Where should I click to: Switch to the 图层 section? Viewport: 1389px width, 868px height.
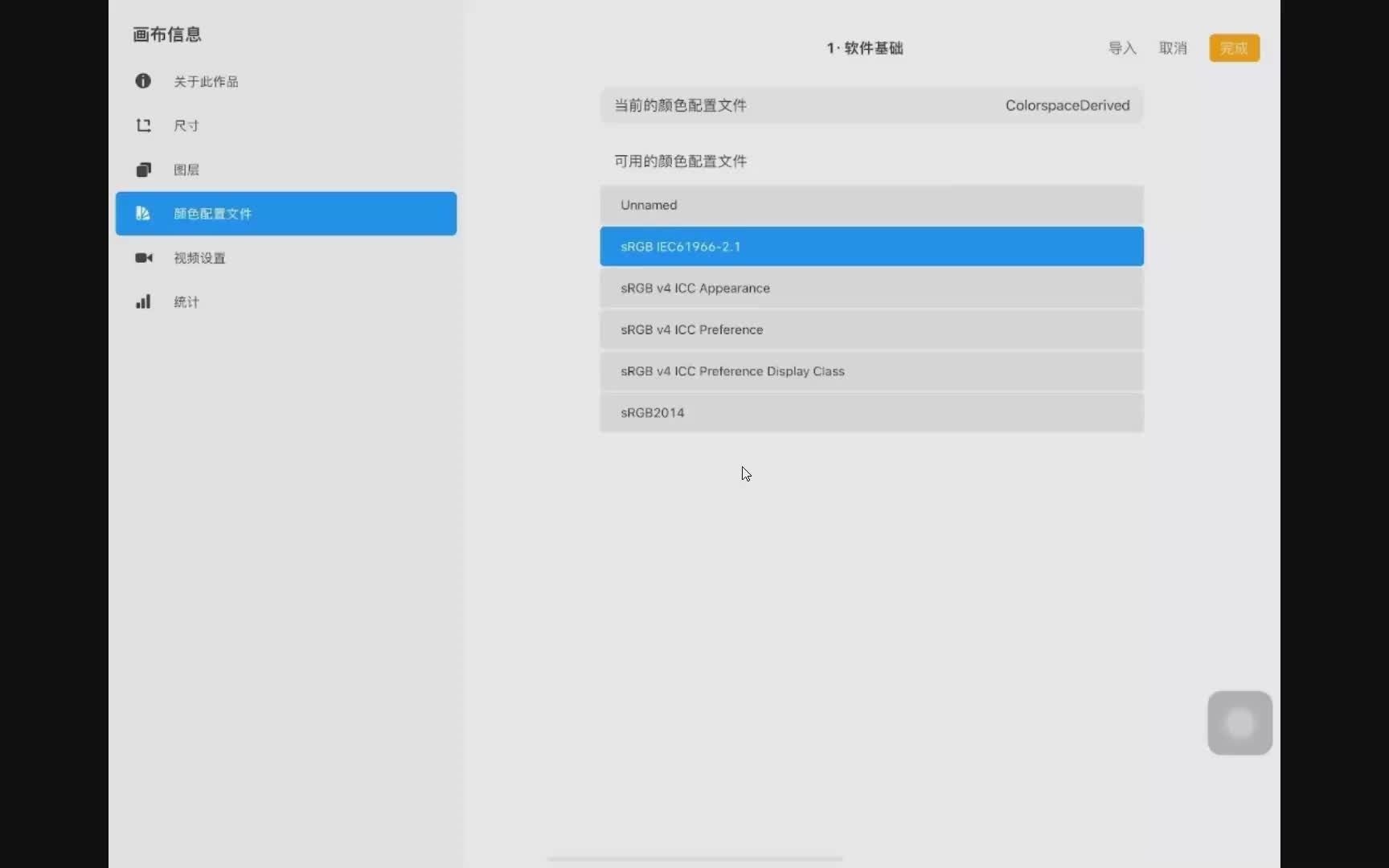[286, 170]
